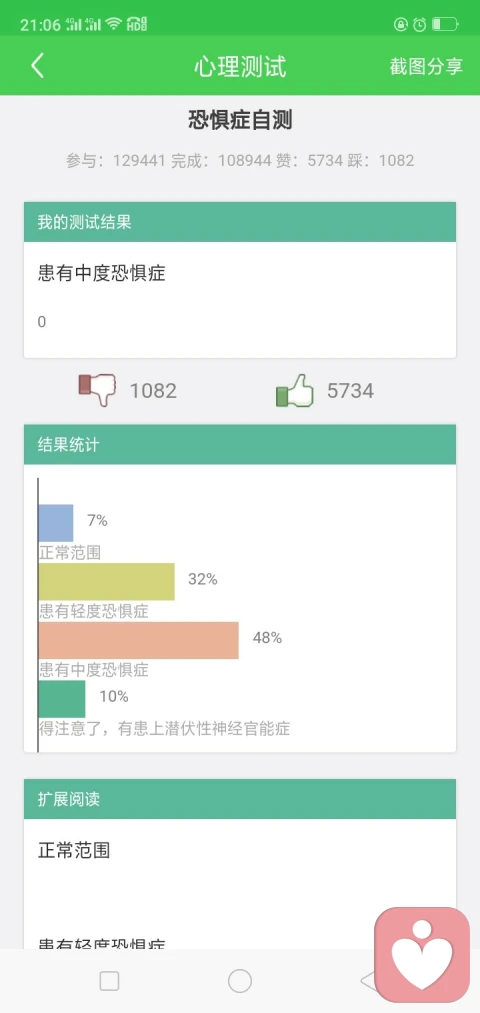Image resolution: width=480 pixels, height=1013 pixels.
Task: Tap the 5734 like count
Action: 350,391
